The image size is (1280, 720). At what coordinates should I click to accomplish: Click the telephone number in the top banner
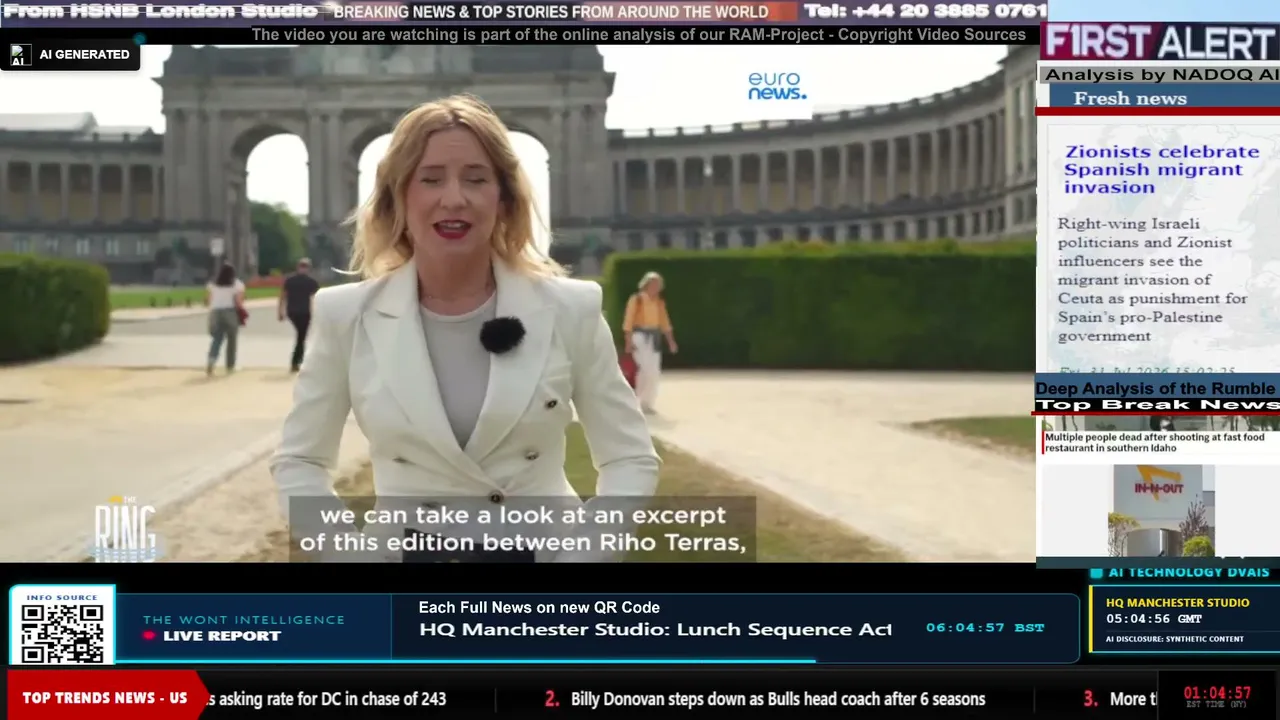pyautogui.click(x=925, y=12)
